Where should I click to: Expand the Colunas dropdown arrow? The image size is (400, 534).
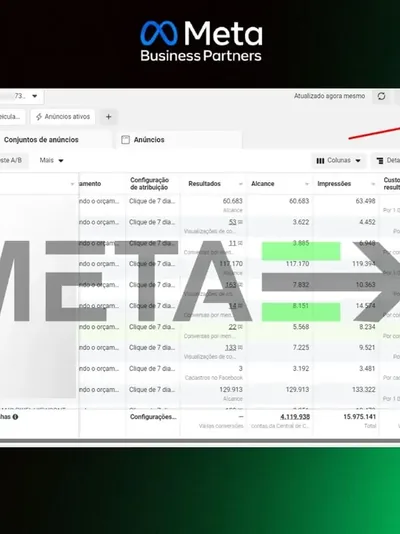(358, 161)
